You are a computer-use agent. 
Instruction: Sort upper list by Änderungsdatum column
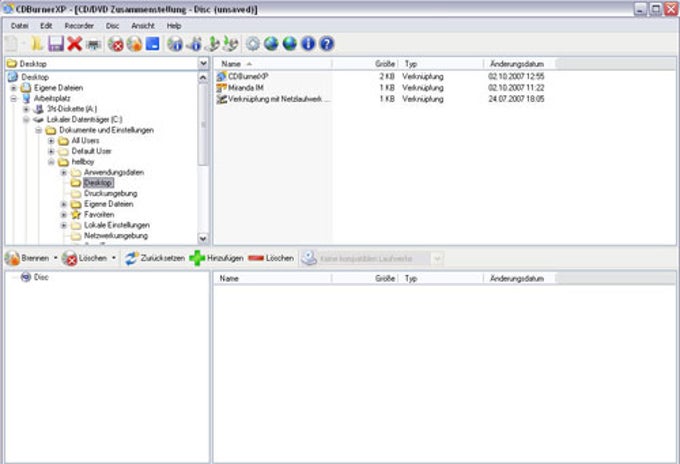click(x=520, y=64)
